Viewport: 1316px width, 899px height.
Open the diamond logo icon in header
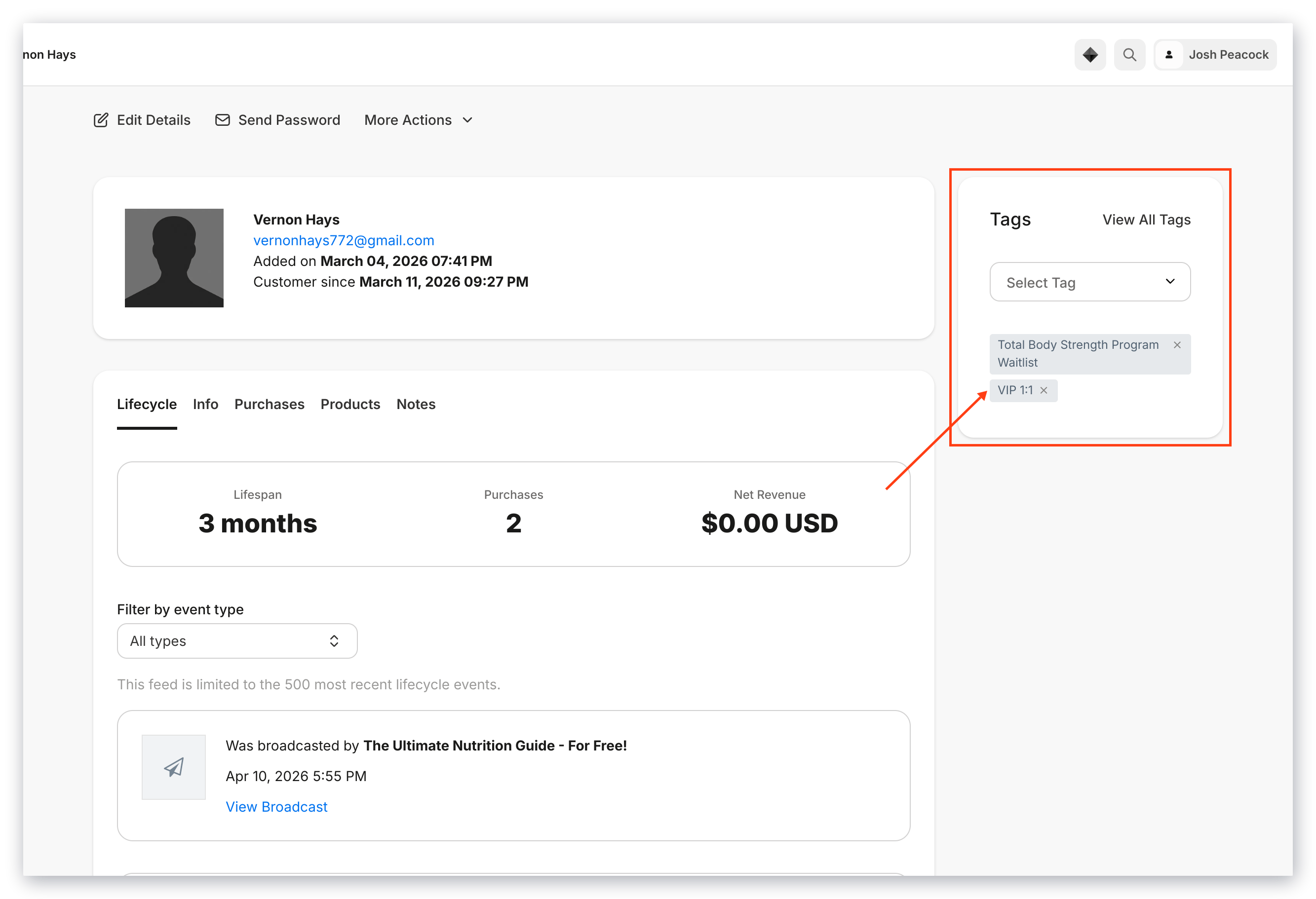point(1090,55)
